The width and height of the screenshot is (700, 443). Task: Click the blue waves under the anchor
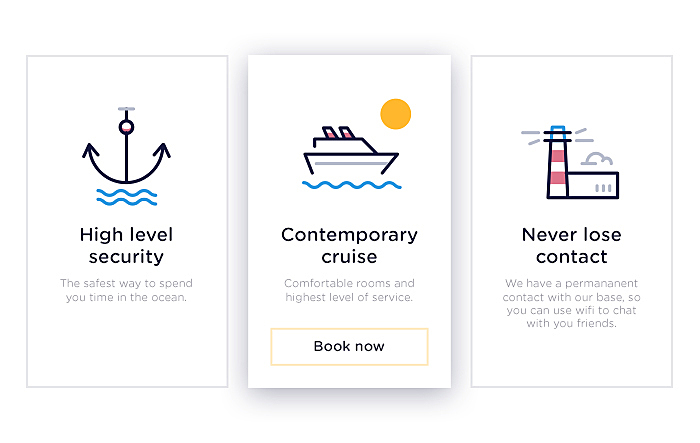pos(126,197)
